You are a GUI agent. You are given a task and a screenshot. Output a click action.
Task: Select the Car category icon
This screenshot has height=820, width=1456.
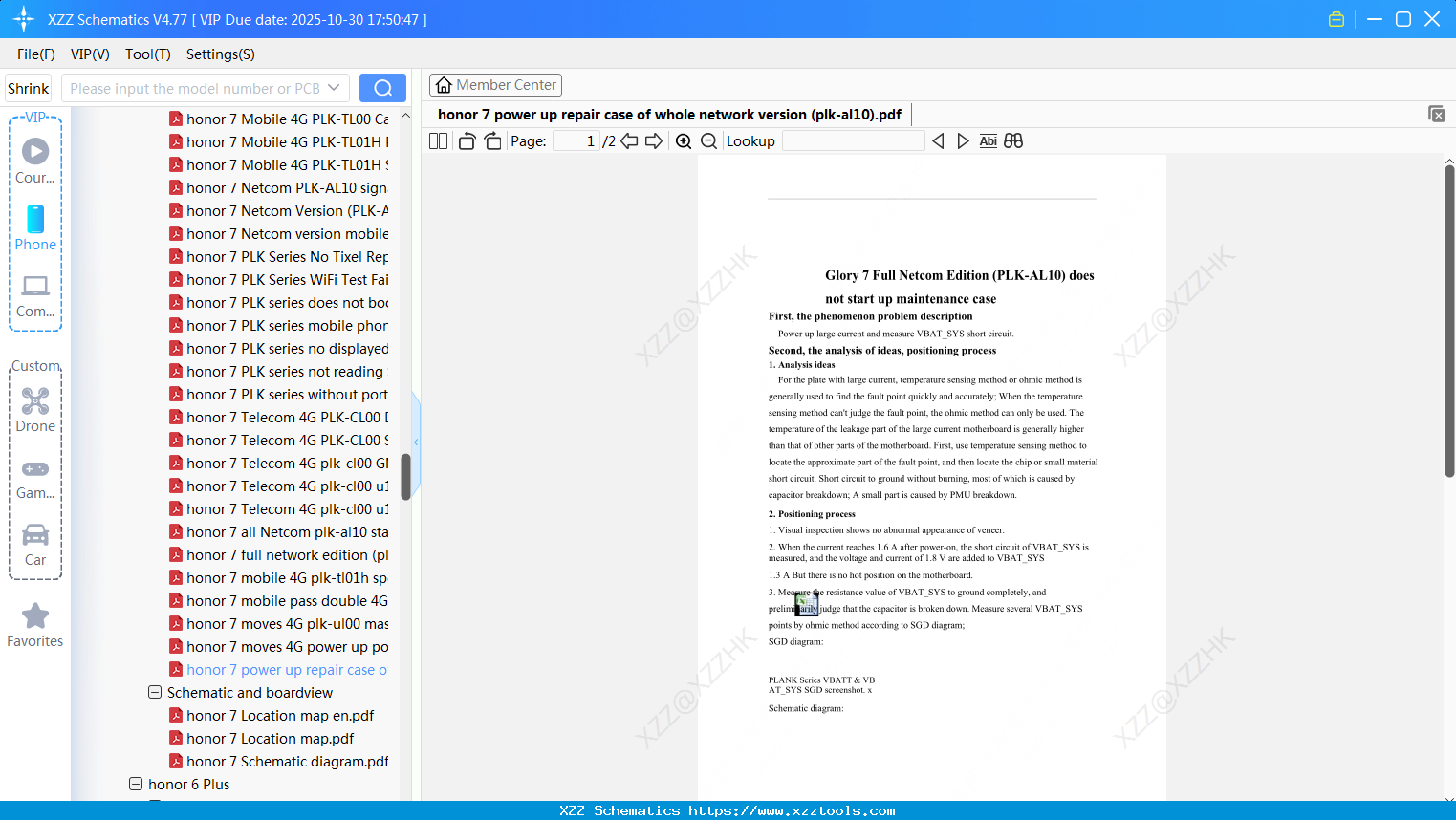(35, 545)
